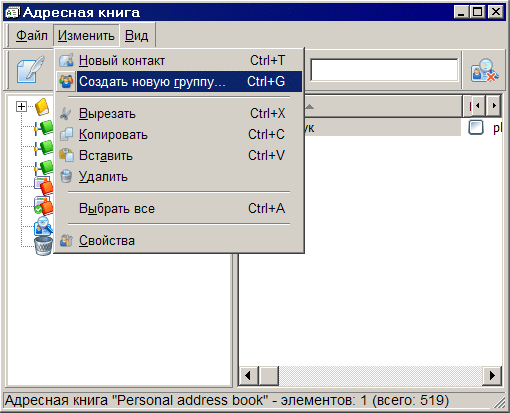Select the yellow address book tree icon
Viewport: 510px width, 413px height.
pos(43,107)
